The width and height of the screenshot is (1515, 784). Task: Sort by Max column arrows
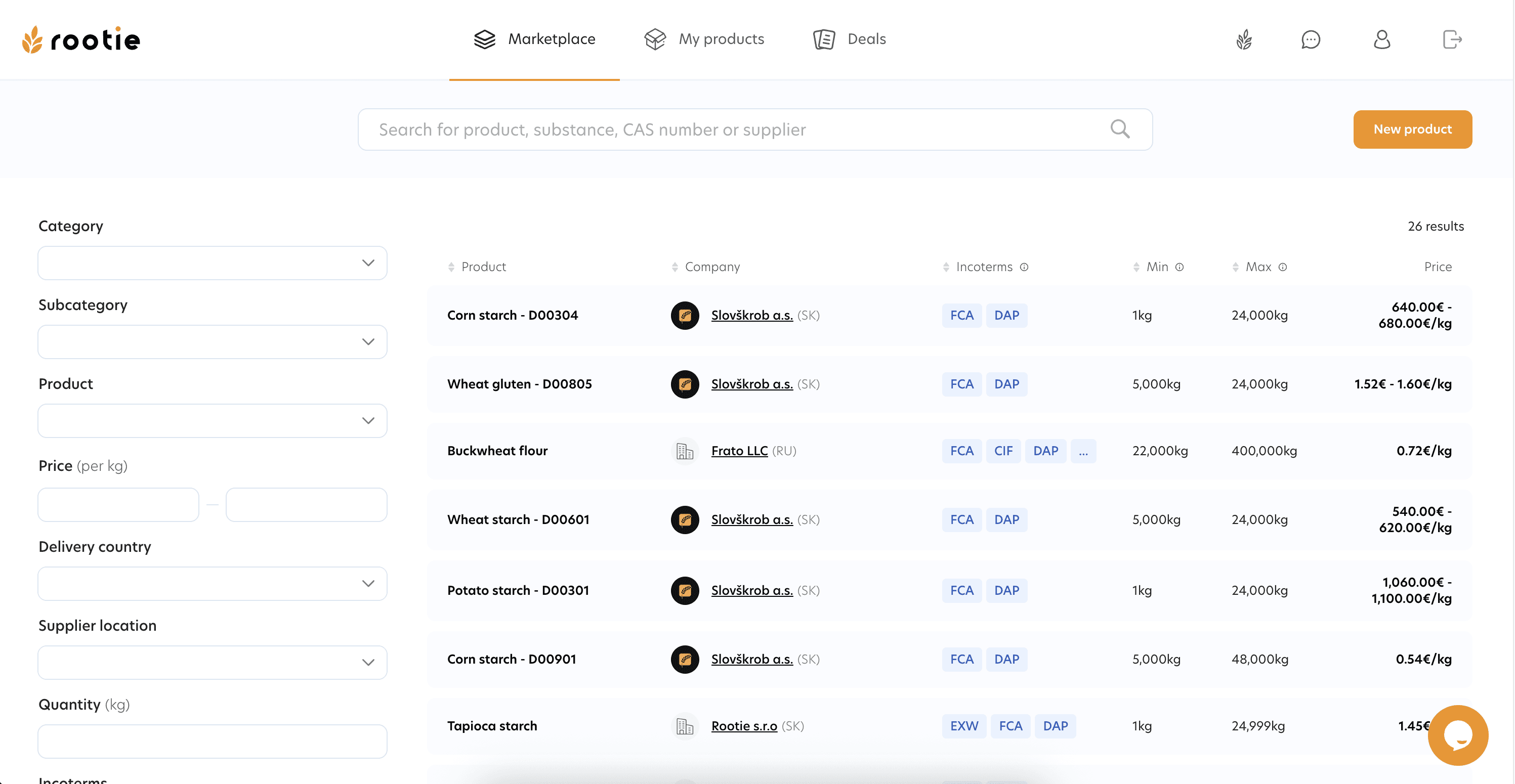click(1235, 267)
